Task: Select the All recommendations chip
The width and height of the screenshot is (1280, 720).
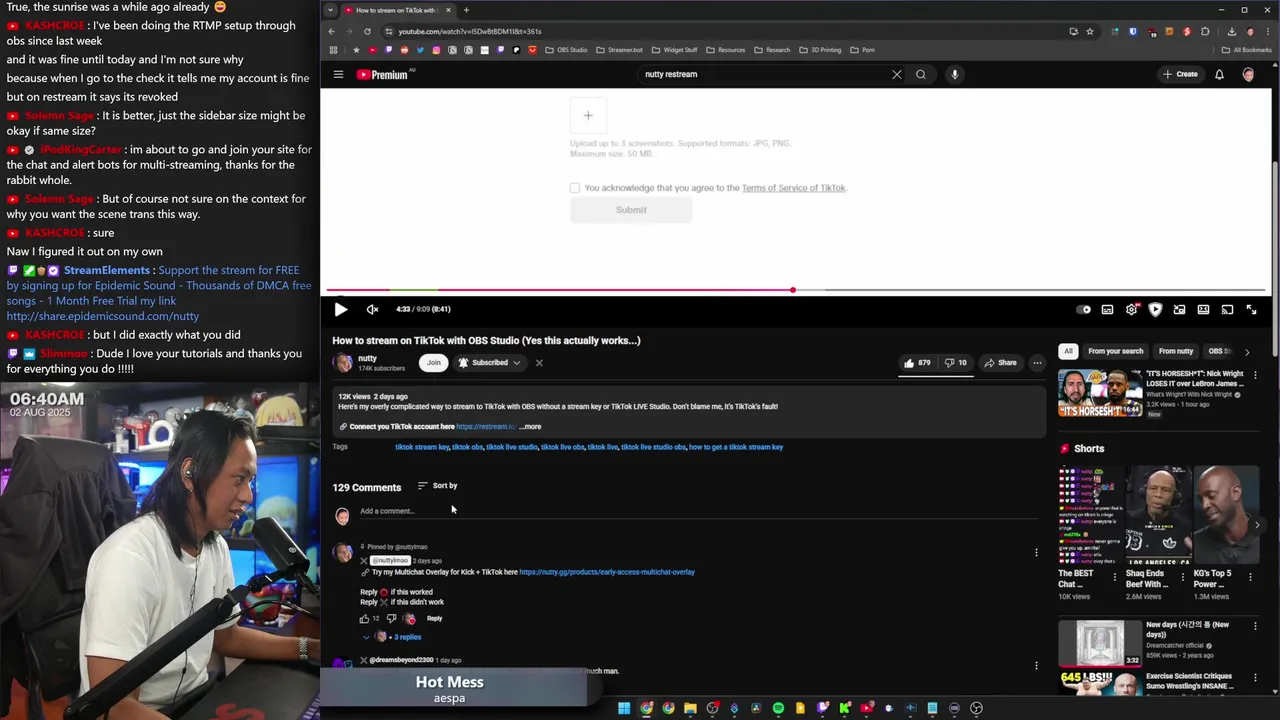Action: pyautogui.click(x=1068, y=351)
